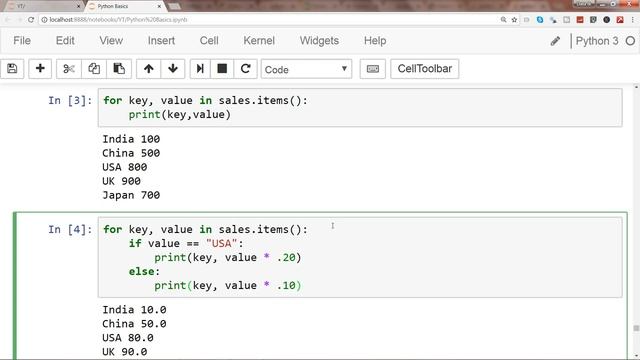This screenshot has width=640, height=360.
Task: Click the notebook scrollbar up arrow
Action: 636,87
